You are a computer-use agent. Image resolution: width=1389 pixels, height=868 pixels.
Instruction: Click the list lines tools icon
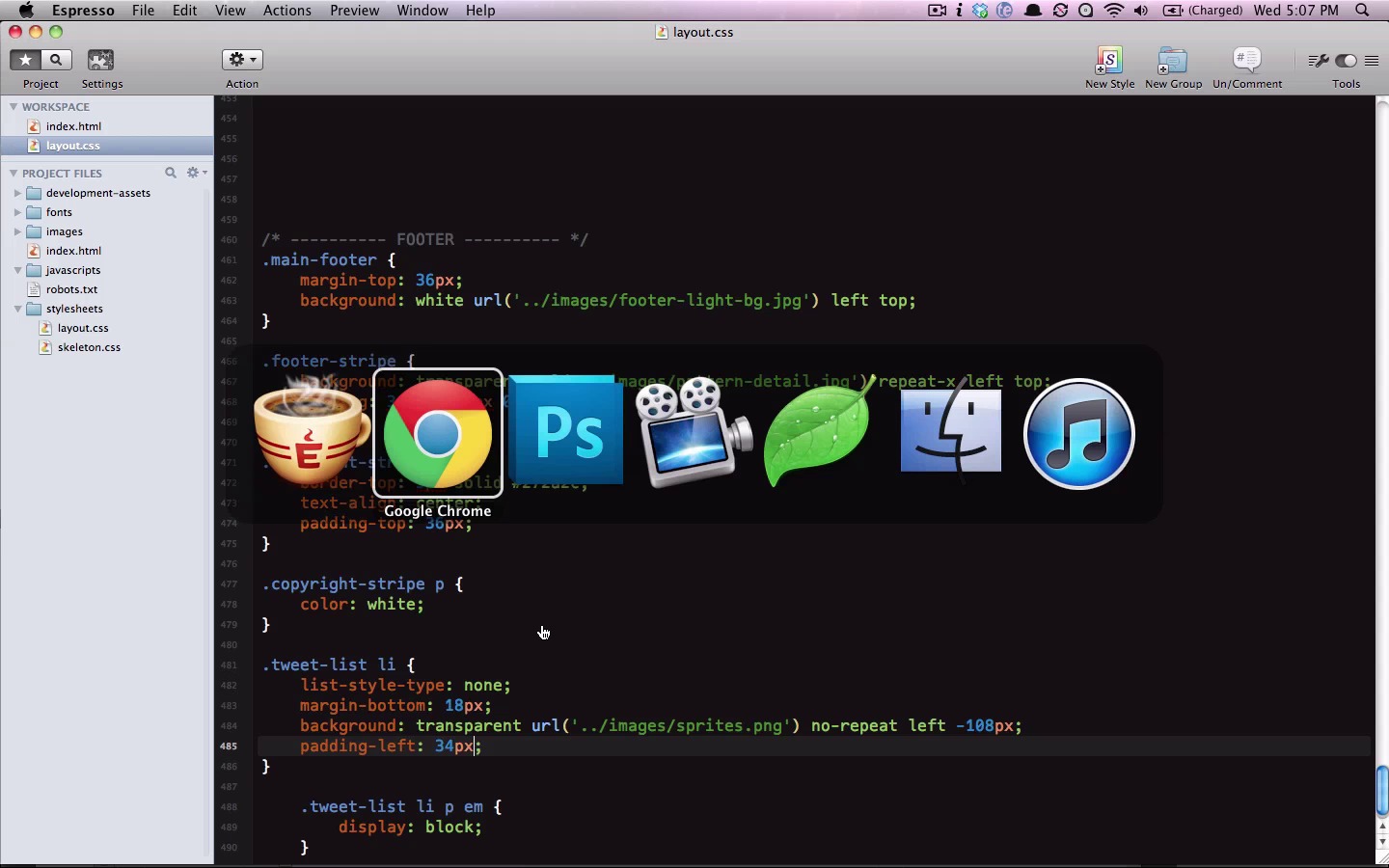click(1372, 61)
